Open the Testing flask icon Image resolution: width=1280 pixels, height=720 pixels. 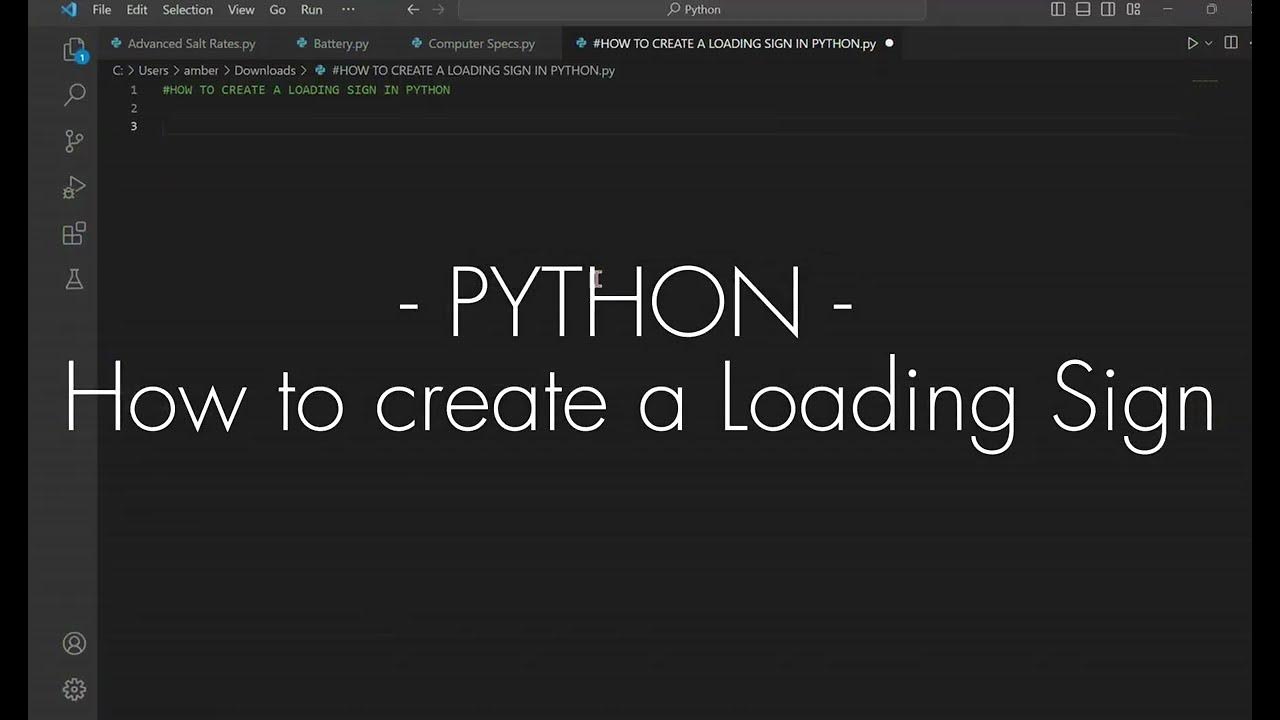pos(74,279)
